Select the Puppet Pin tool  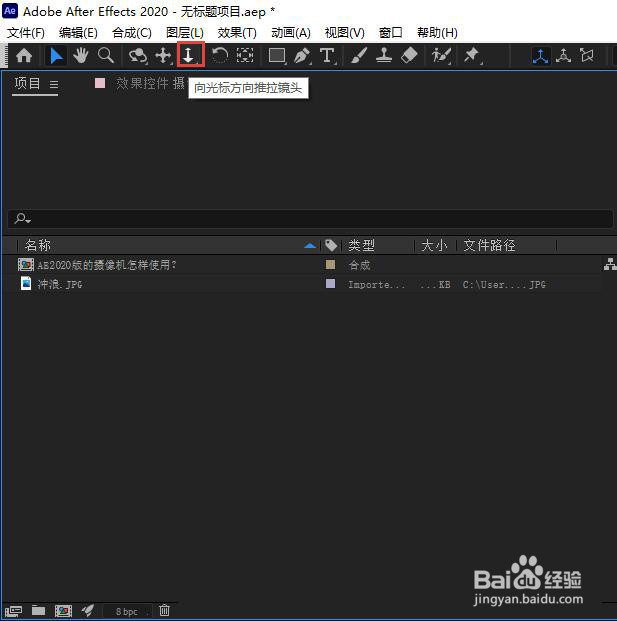click(x=472, y=55)
